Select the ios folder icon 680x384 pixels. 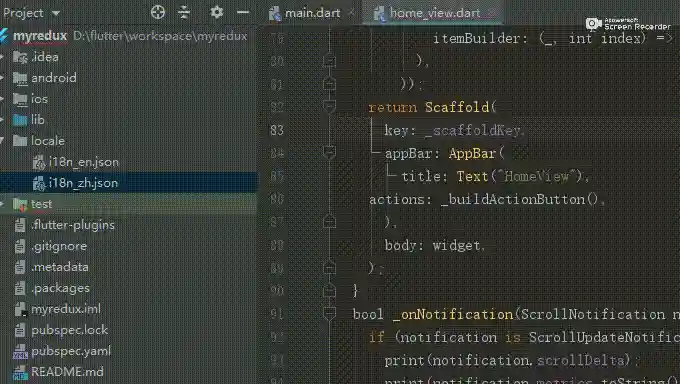(20, 99)
